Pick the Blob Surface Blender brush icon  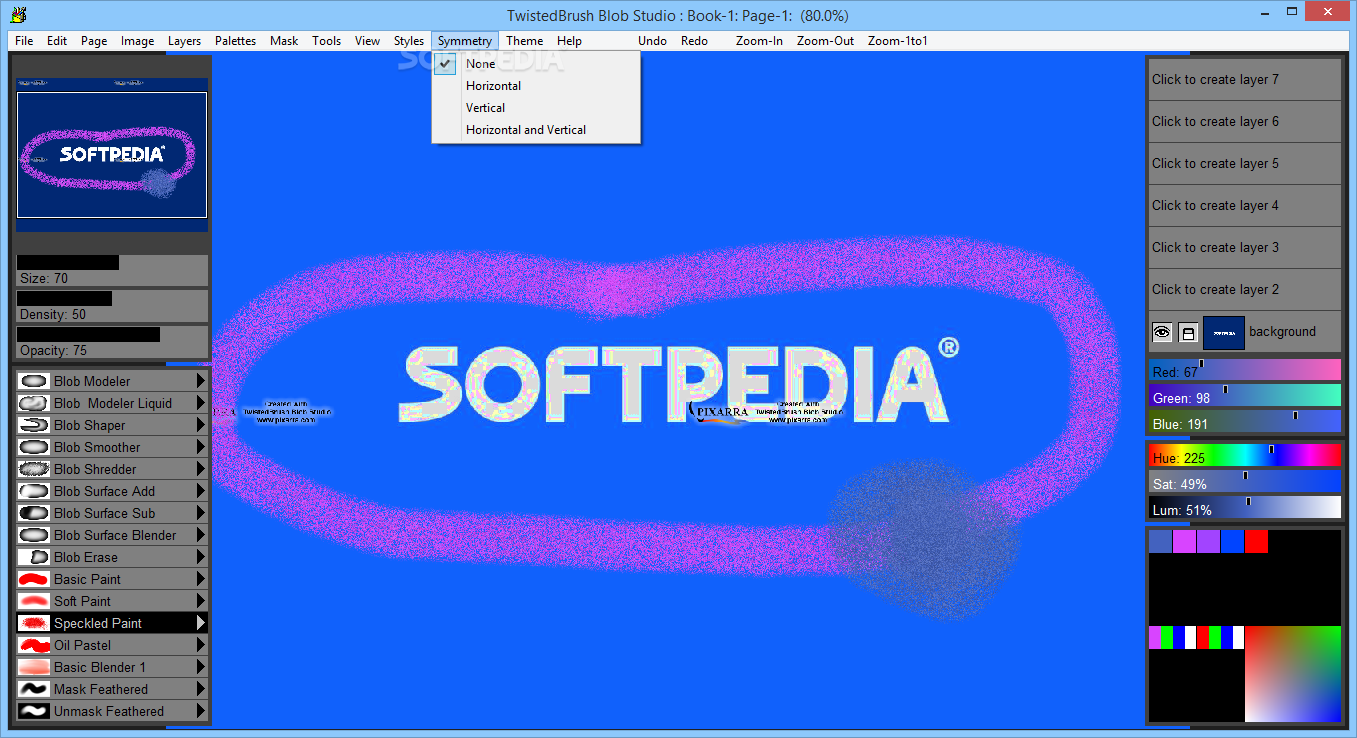[x=35, y=535]
